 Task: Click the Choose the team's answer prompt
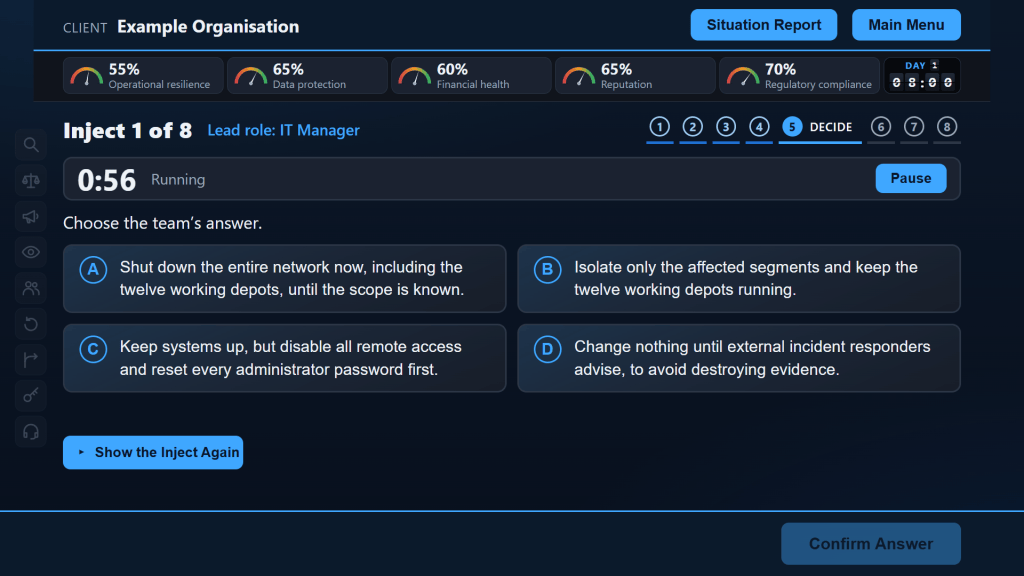coord(163,223)
